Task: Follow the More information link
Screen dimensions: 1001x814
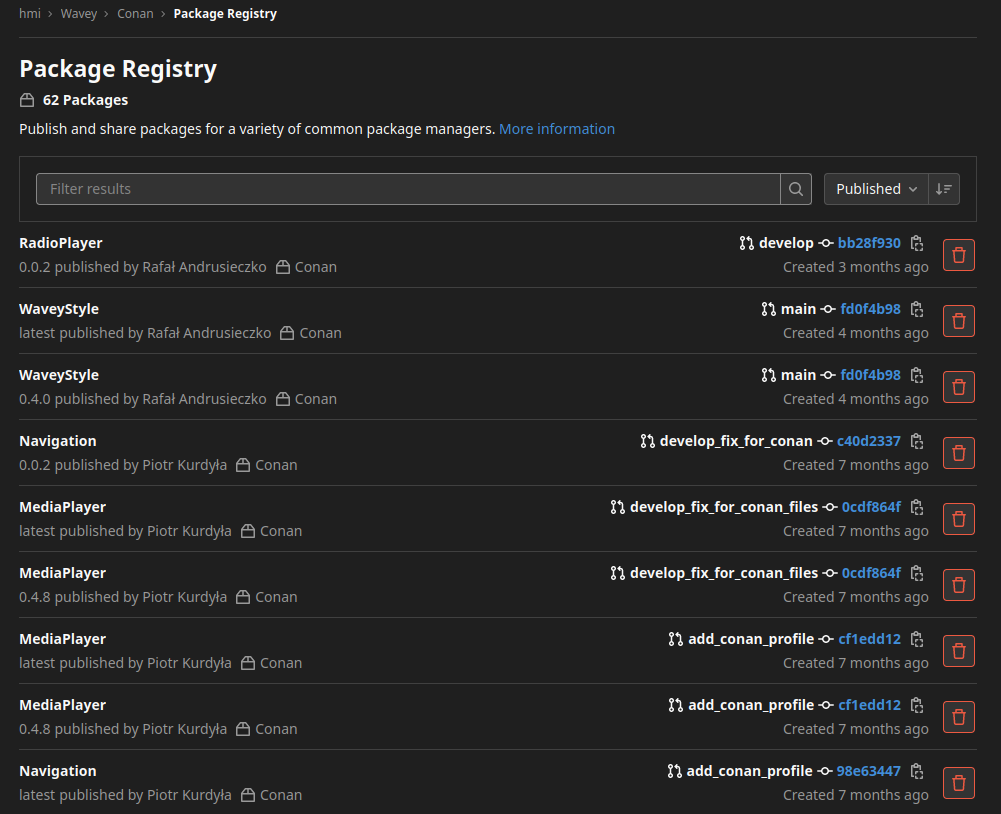Action: tap(557, 128)
